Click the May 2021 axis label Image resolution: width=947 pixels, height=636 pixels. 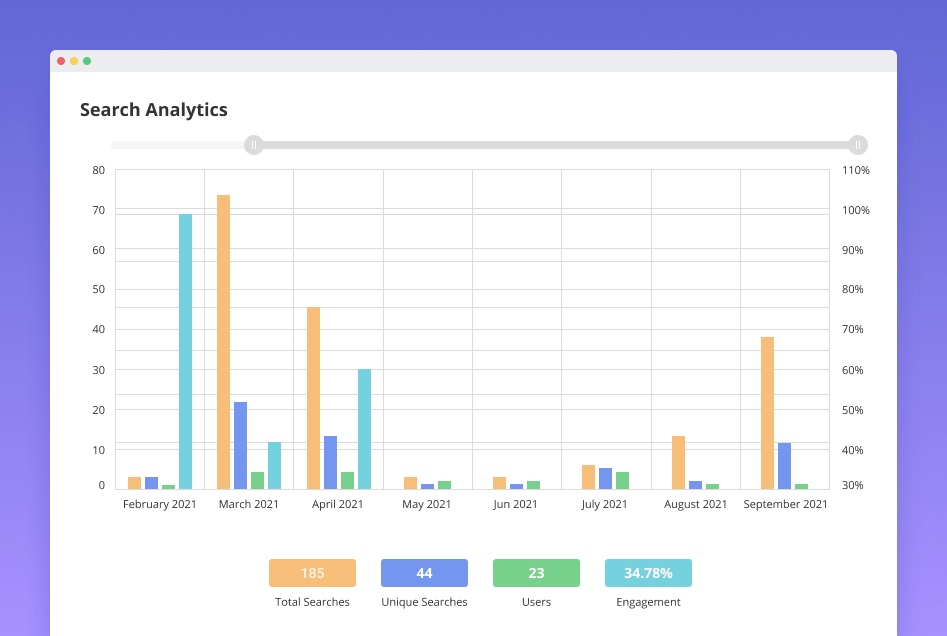click(427, 504)
